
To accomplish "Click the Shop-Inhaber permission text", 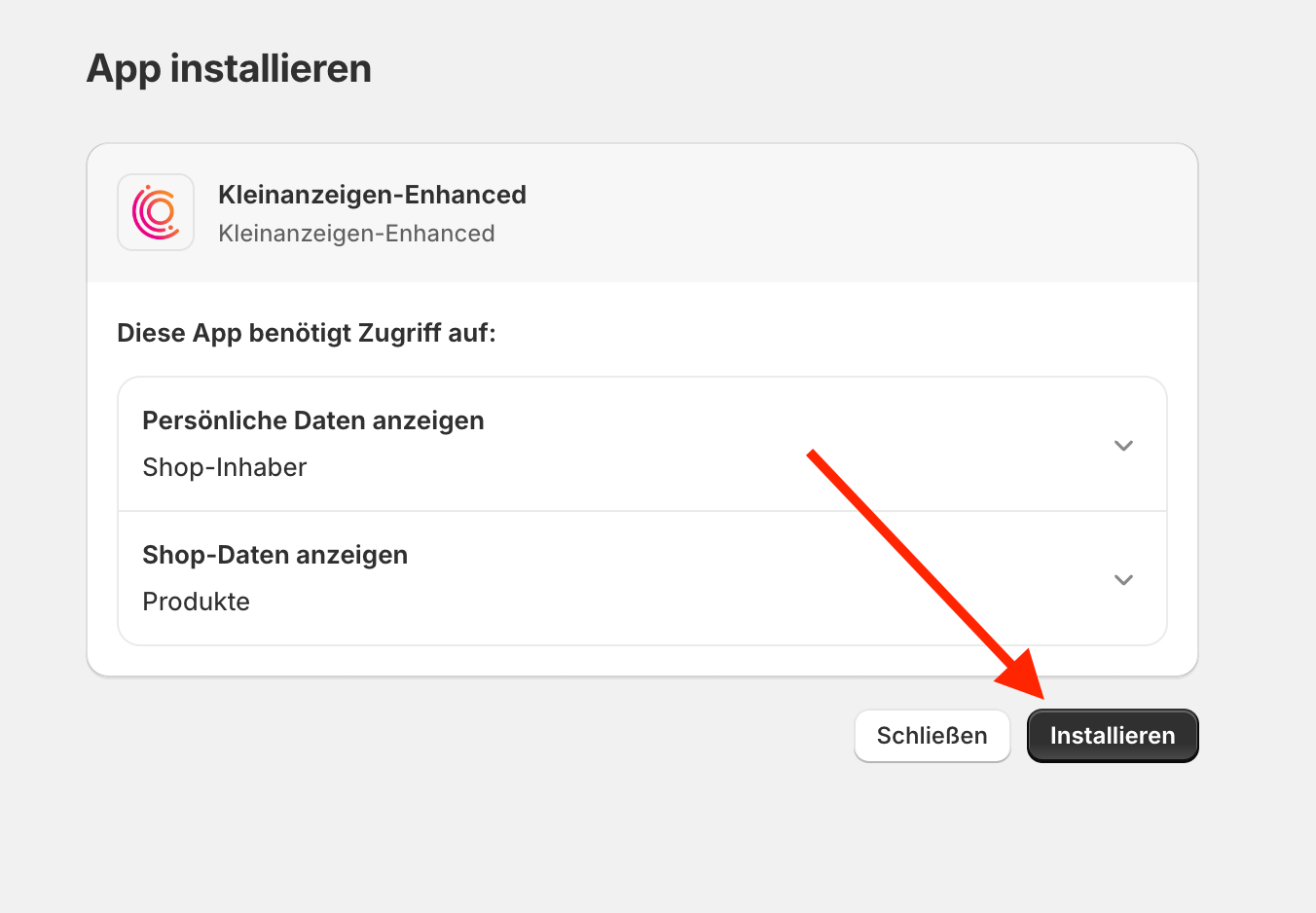I will point(225,467).
